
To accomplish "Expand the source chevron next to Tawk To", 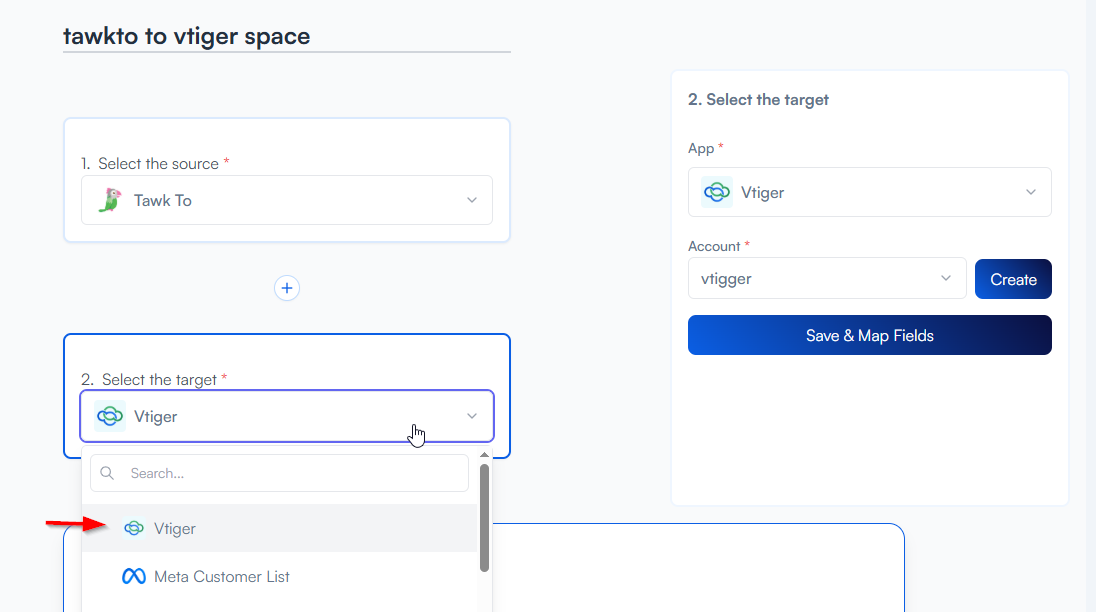I will point(472,200).
